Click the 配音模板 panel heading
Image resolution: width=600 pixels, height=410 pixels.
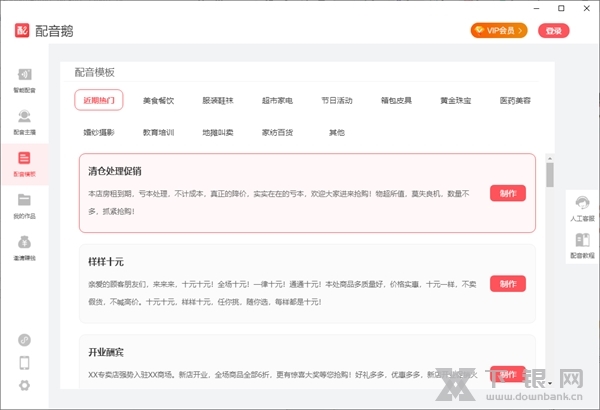[95, 72]
